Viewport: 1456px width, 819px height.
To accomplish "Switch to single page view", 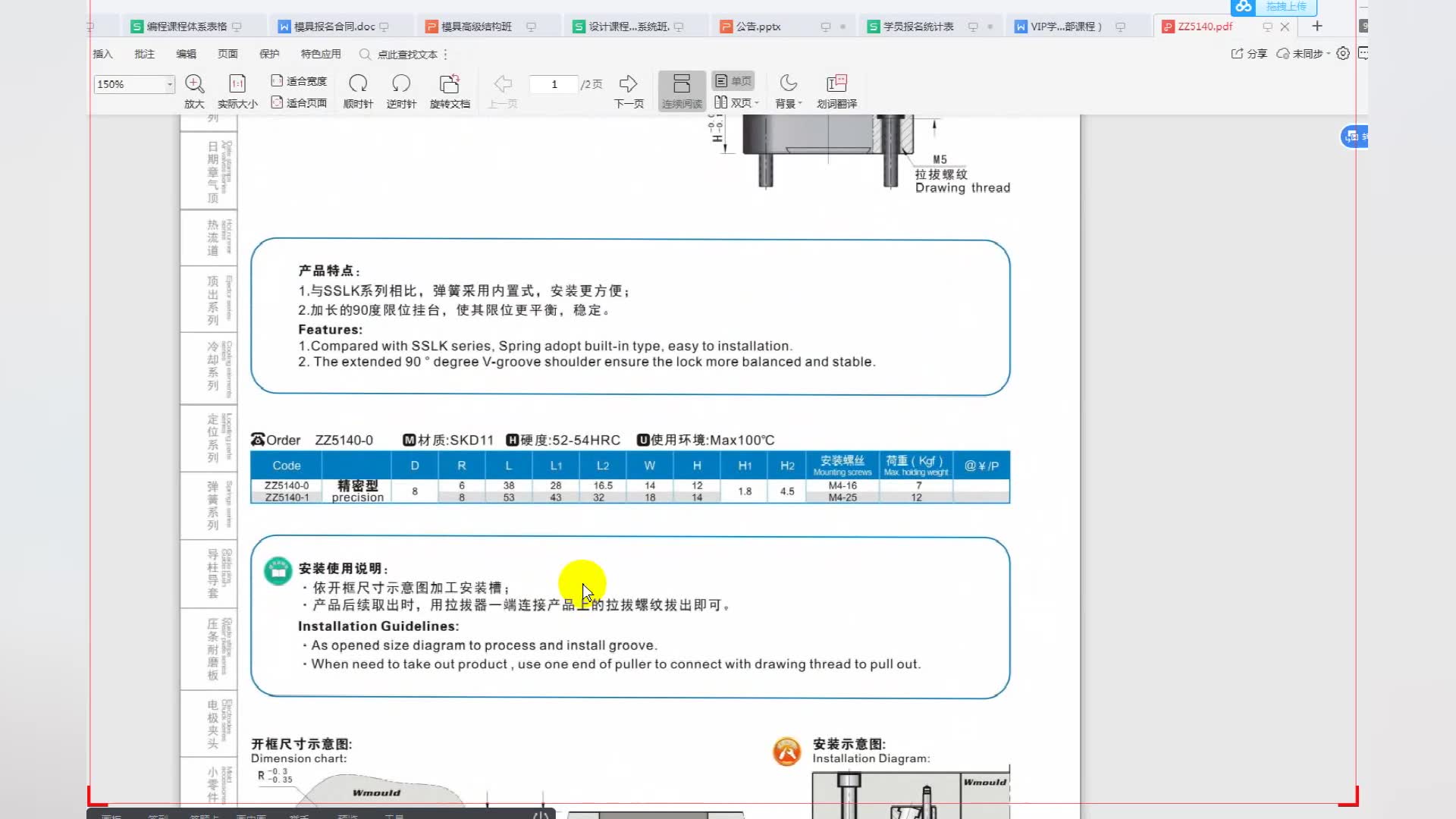I will 733,81.
